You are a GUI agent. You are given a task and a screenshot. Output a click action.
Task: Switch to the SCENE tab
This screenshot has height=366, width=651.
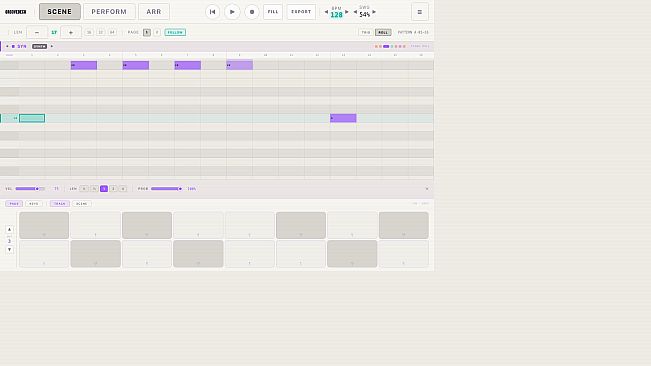click(60, 12)
